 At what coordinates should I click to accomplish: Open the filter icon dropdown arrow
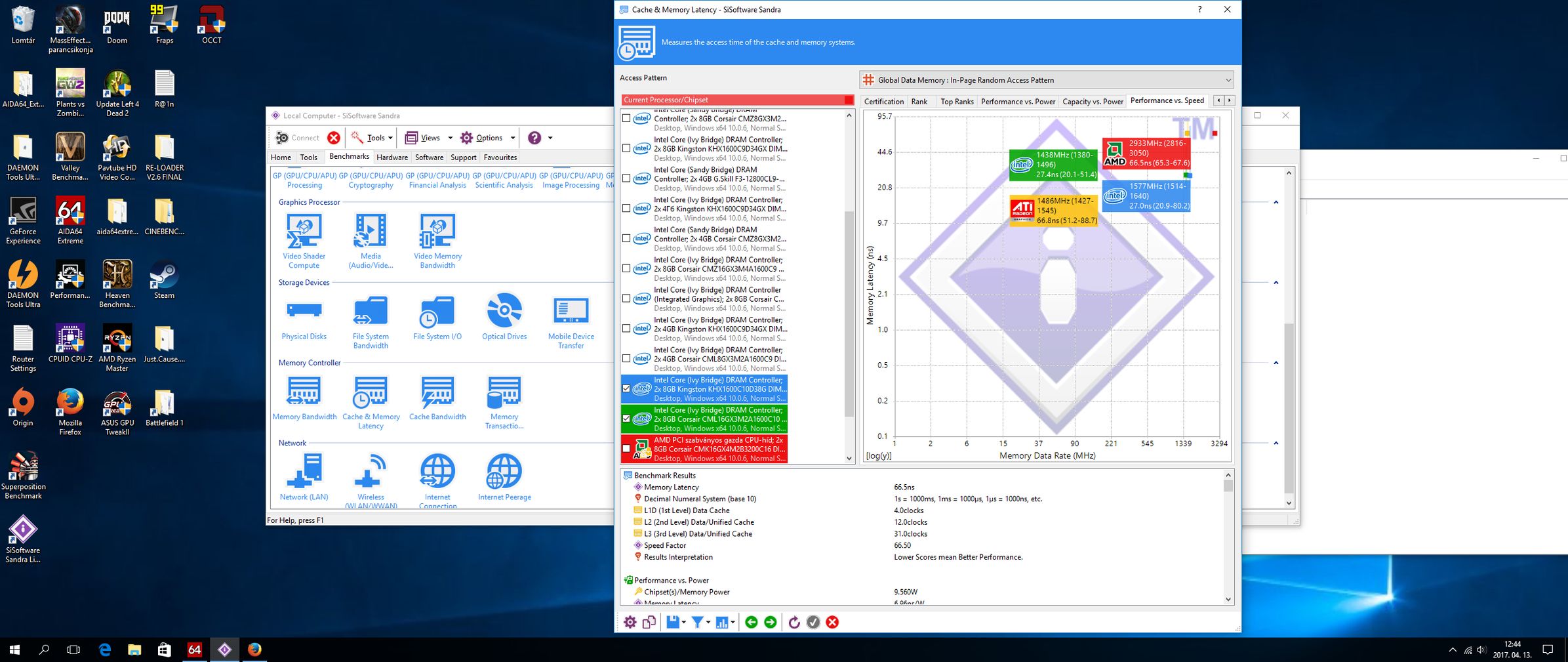pos(708,622)
